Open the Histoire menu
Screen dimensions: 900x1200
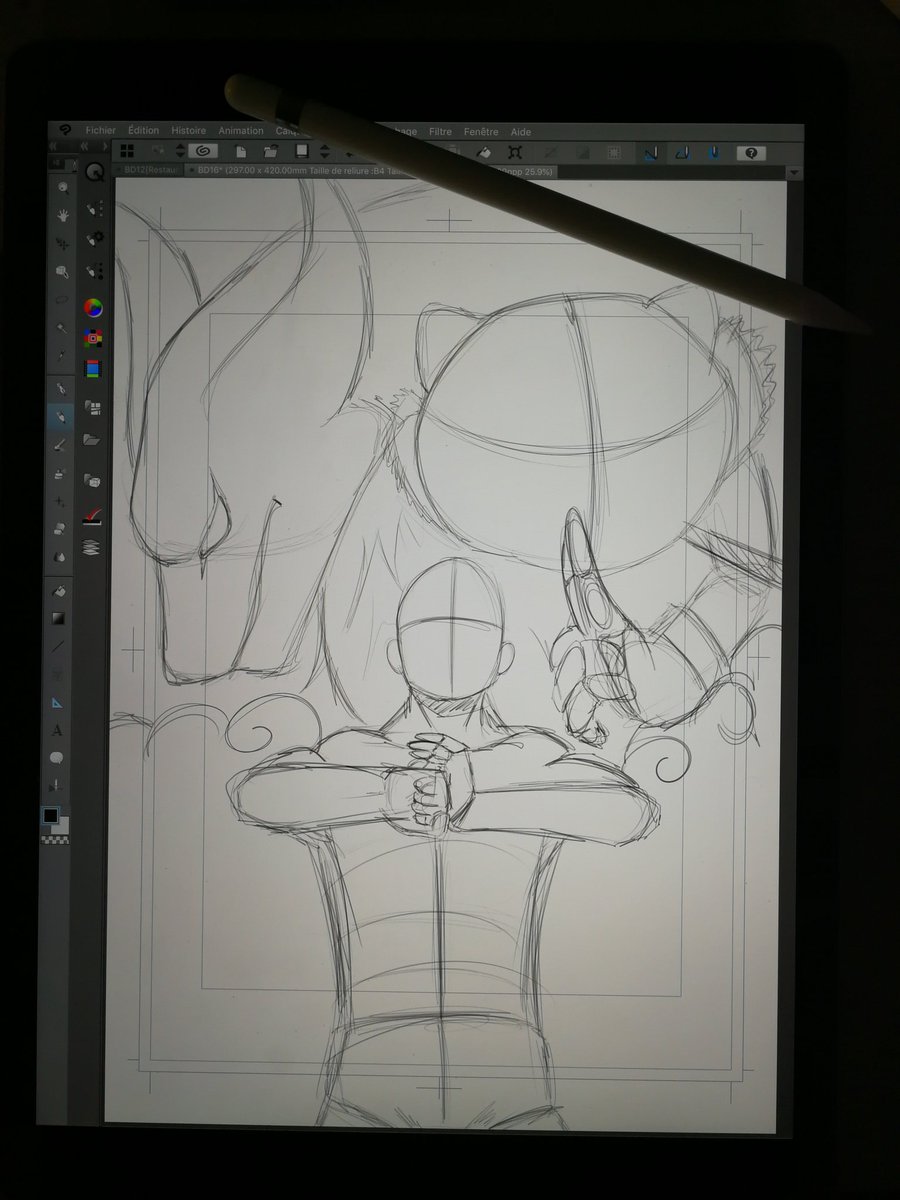(x=188, y=130)
